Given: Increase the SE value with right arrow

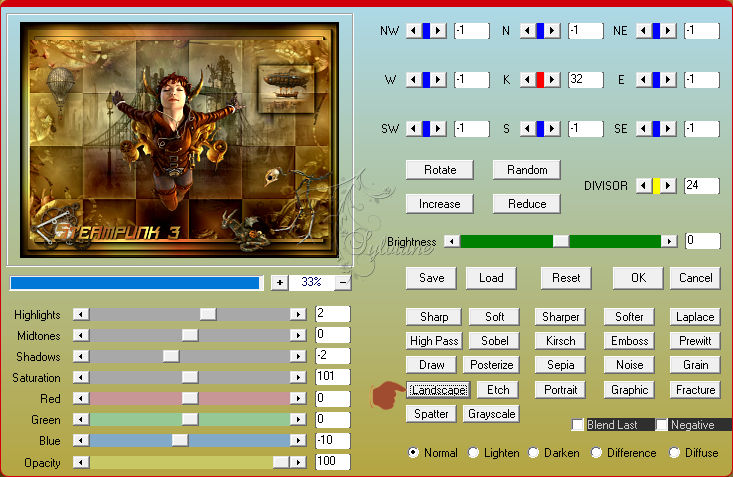Looking at the screenshot, I should pos(668,129).
